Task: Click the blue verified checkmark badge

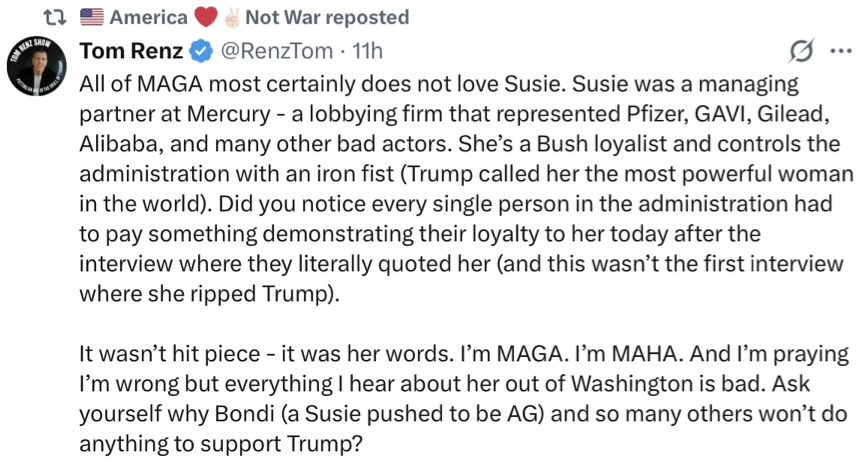Action: (x=199, y=50)
